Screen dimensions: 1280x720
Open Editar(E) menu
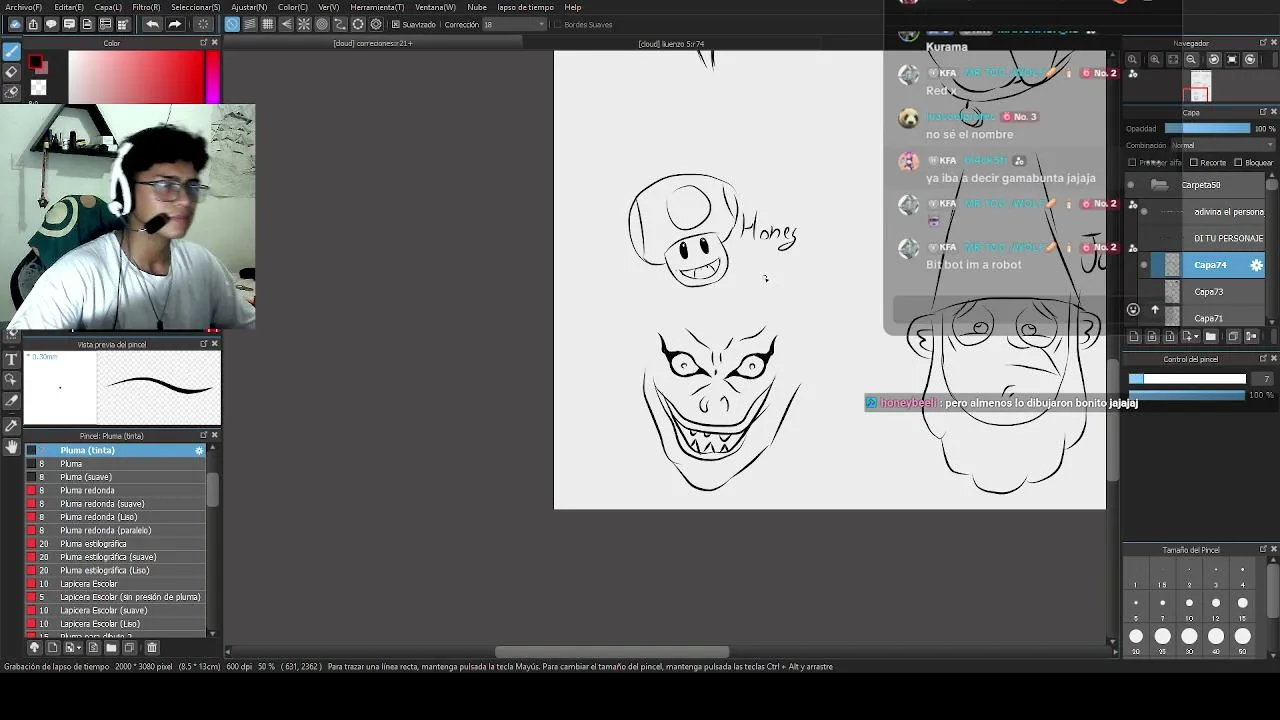69,7
